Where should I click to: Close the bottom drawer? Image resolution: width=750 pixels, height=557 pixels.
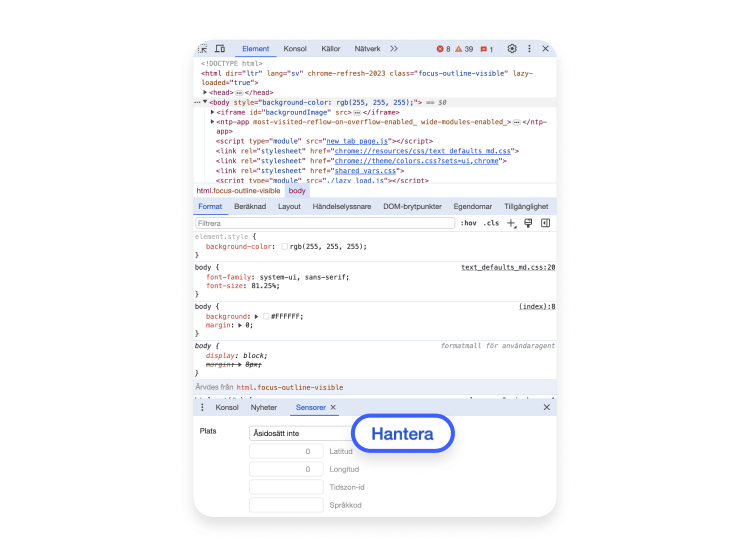point(547,407)
